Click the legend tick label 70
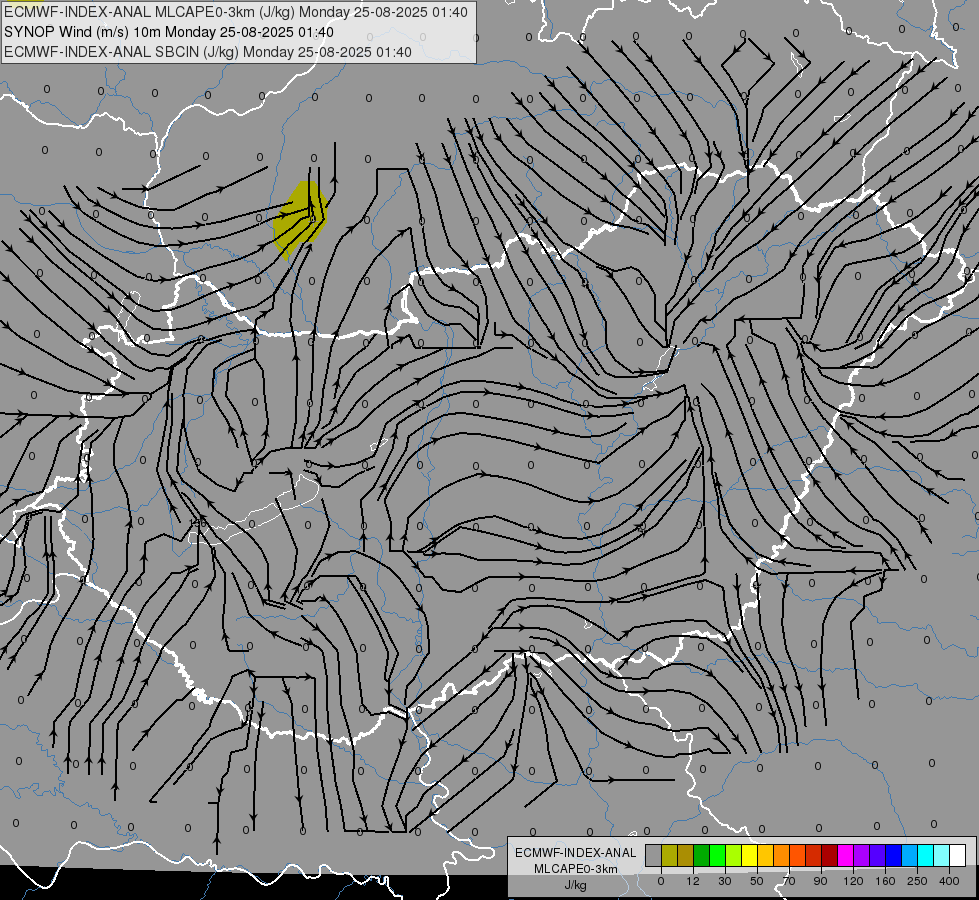The image size is (979, 900). coord(789,881)
